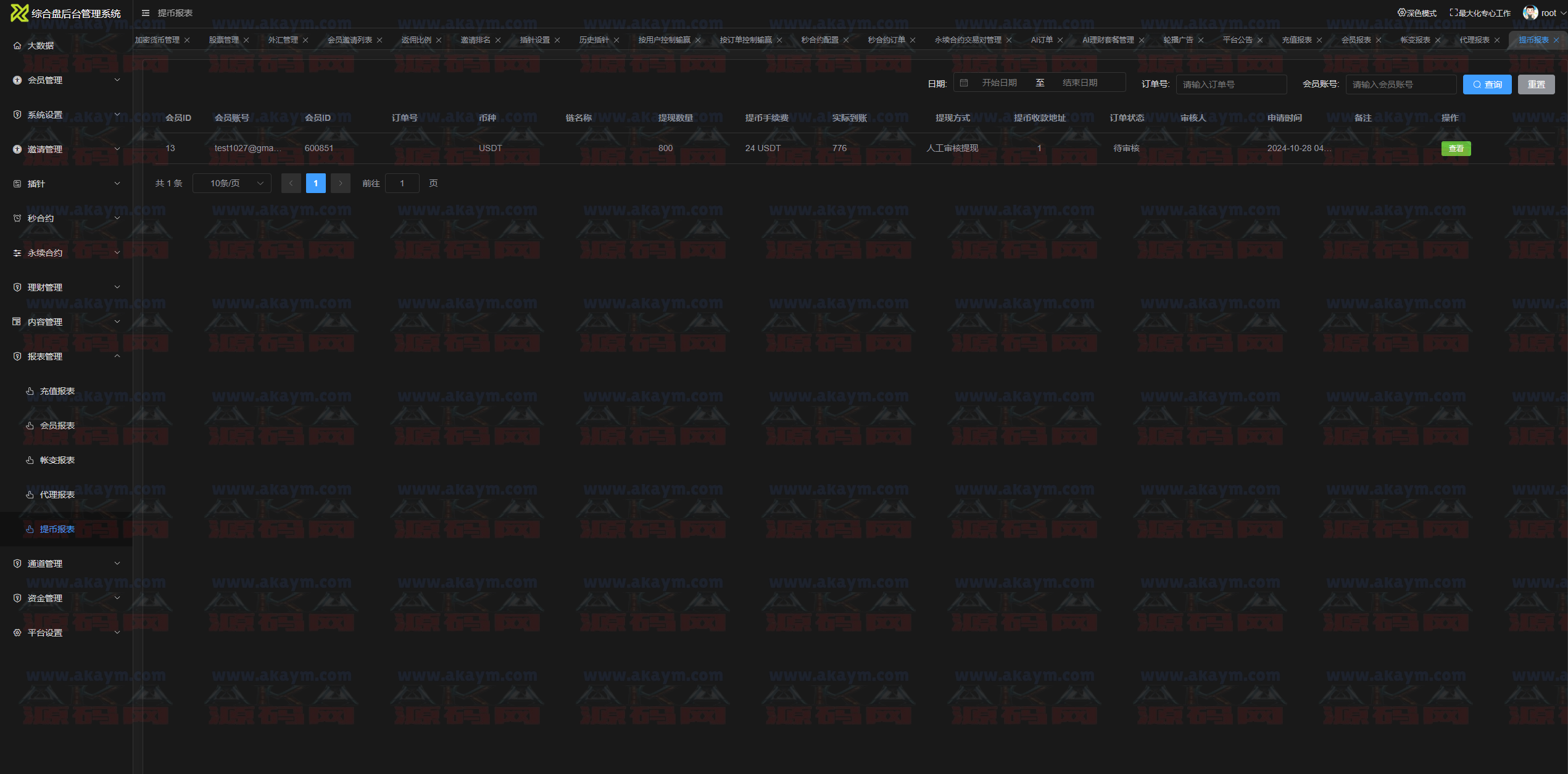This screenshot has width=1568, height=774.
Task: Switch to the 会员报表 tab
Action: 1356,40
